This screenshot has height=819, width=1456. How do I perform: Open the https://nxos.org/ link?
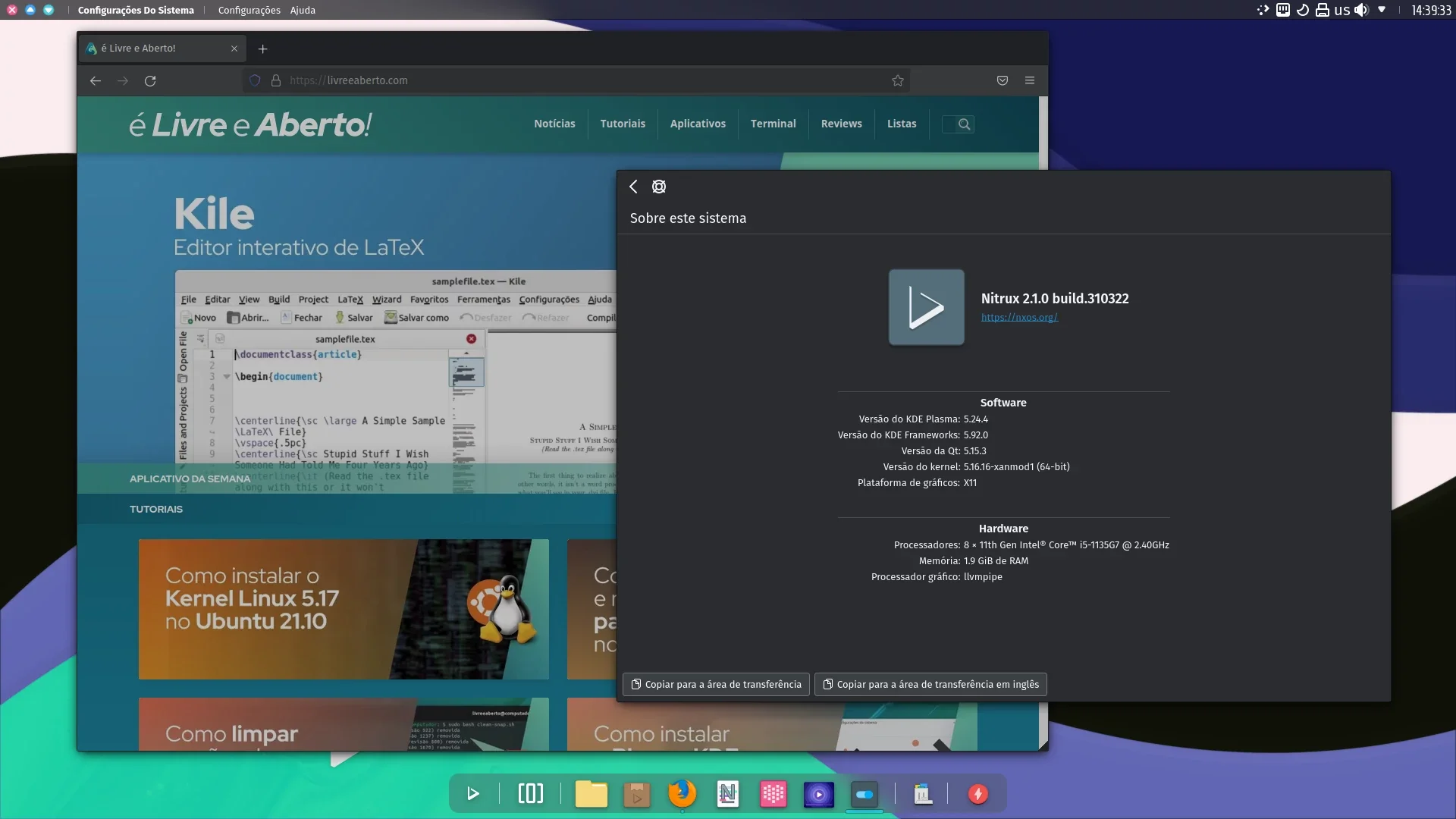(x=1019, y=317)
